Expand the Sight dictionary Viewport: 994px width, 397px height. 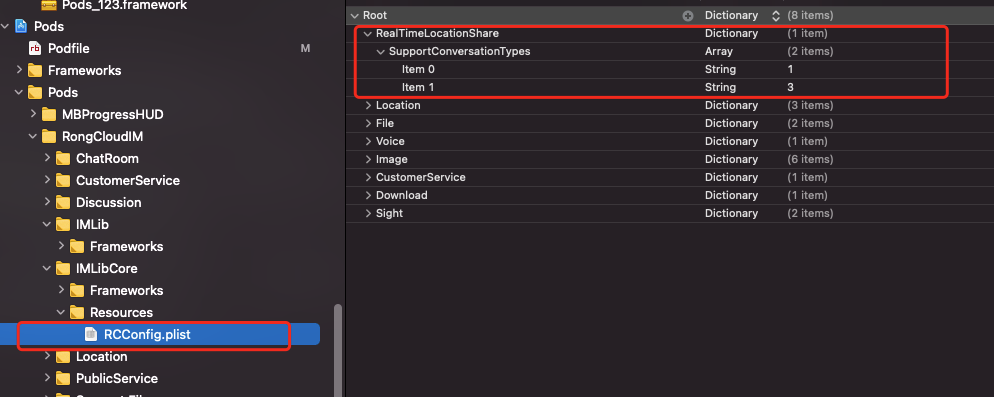tap(368, 213)
